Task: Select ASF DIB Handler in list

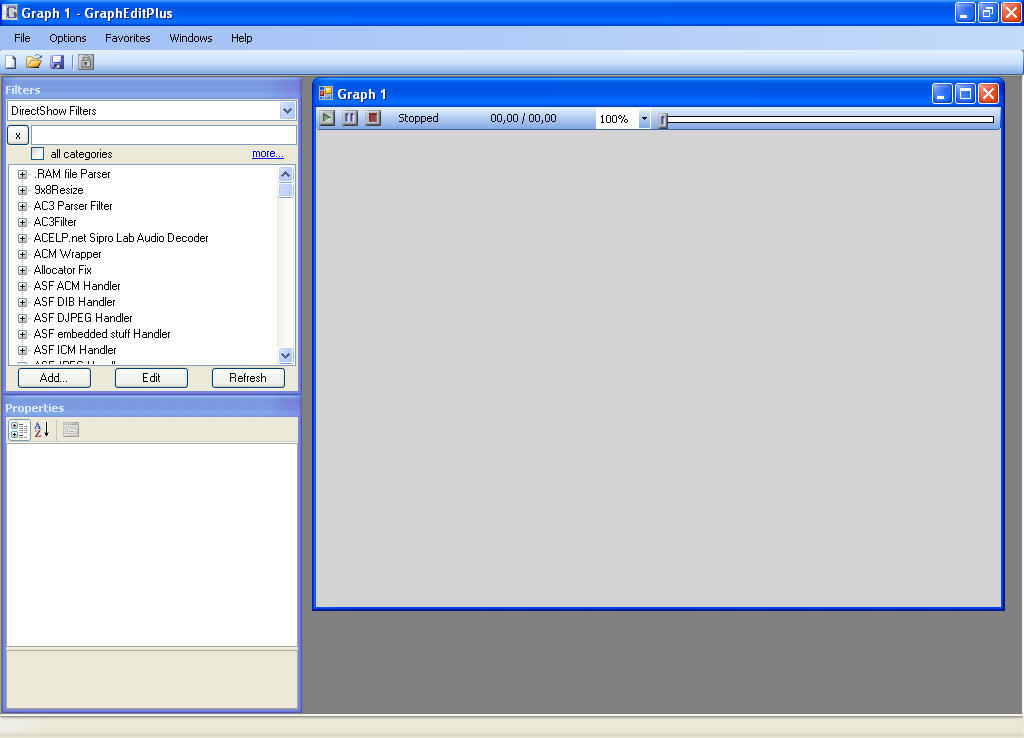Action: point(74,302)
